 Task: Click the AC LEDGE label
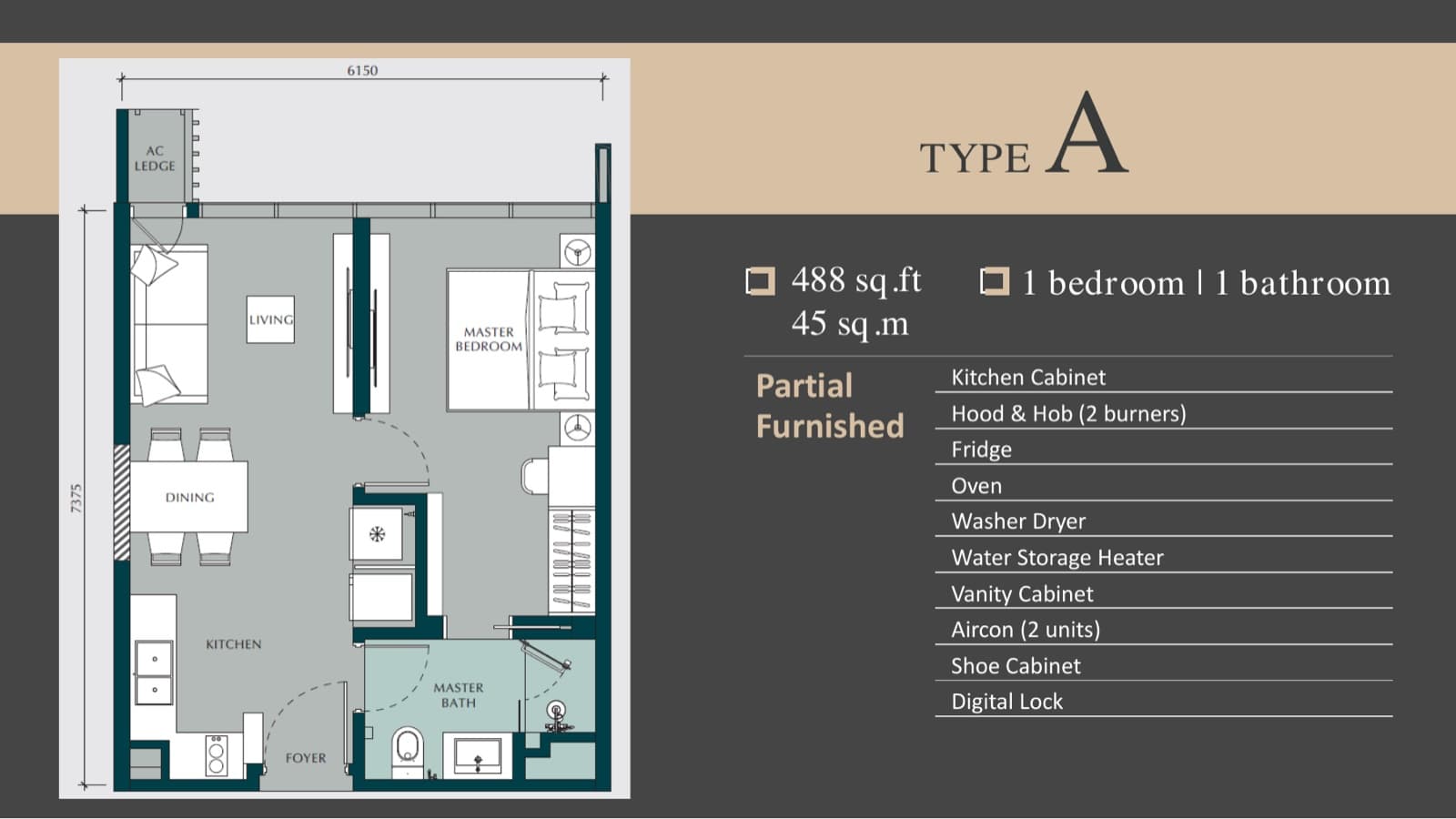tap(155, 158)
